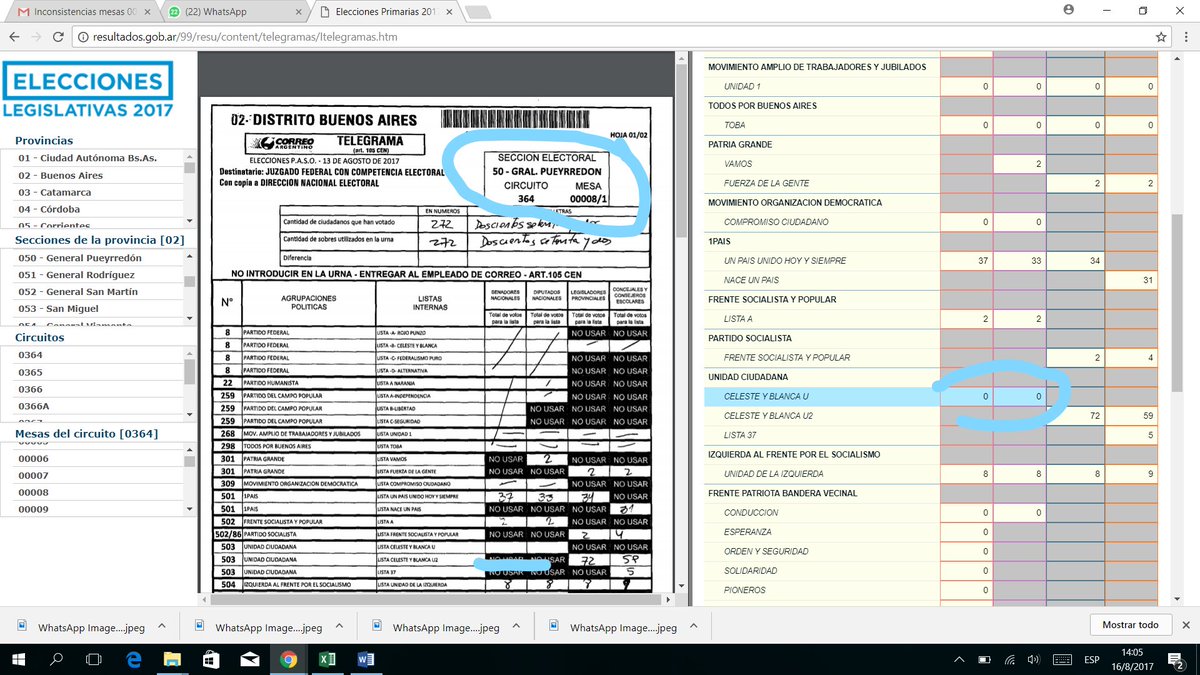Click the value 72 in the results table
The width and height of the screenshot is (1200, 675).
[x=1094, y=416]
